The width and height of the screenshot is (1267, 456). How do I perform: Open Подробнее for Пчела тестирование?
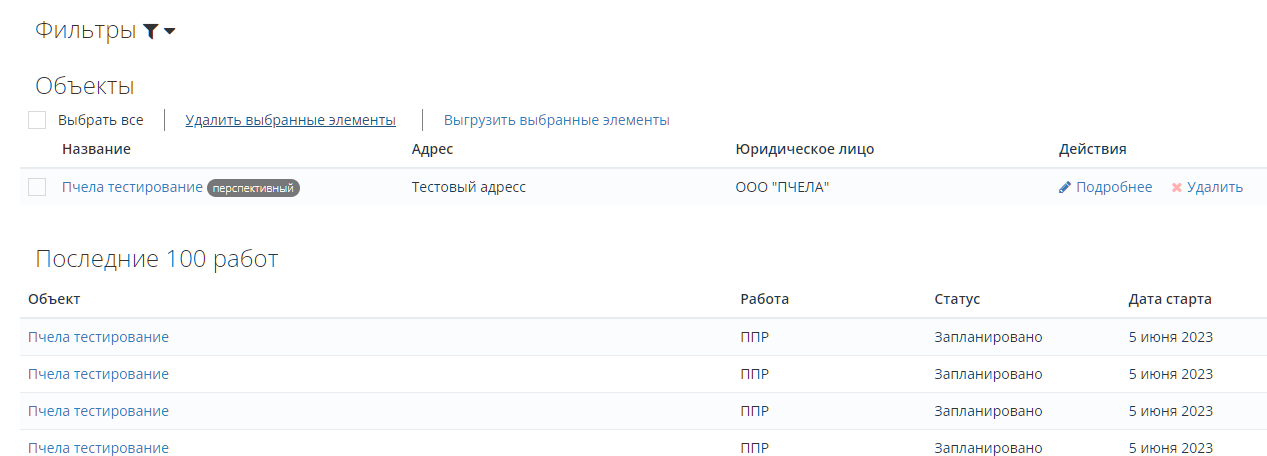pyautogui.click(x=1114, y=187)
